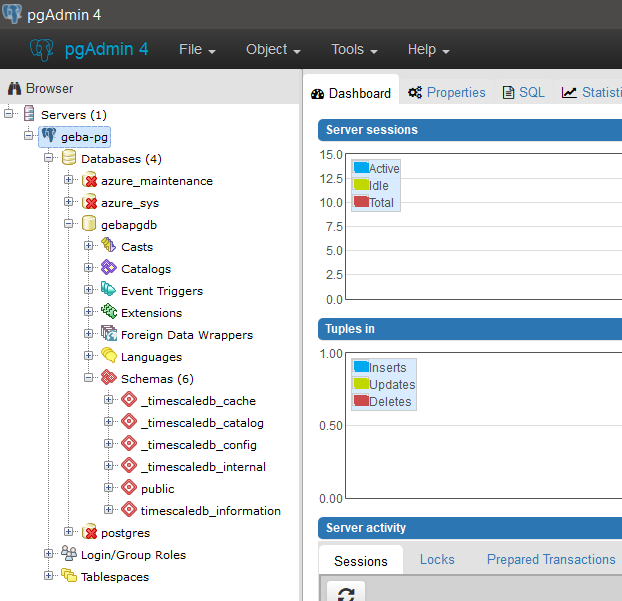This screenshot has width=622, height=601.
Task: Expand the Login/Group Roles node
Action: pos(49,554)
